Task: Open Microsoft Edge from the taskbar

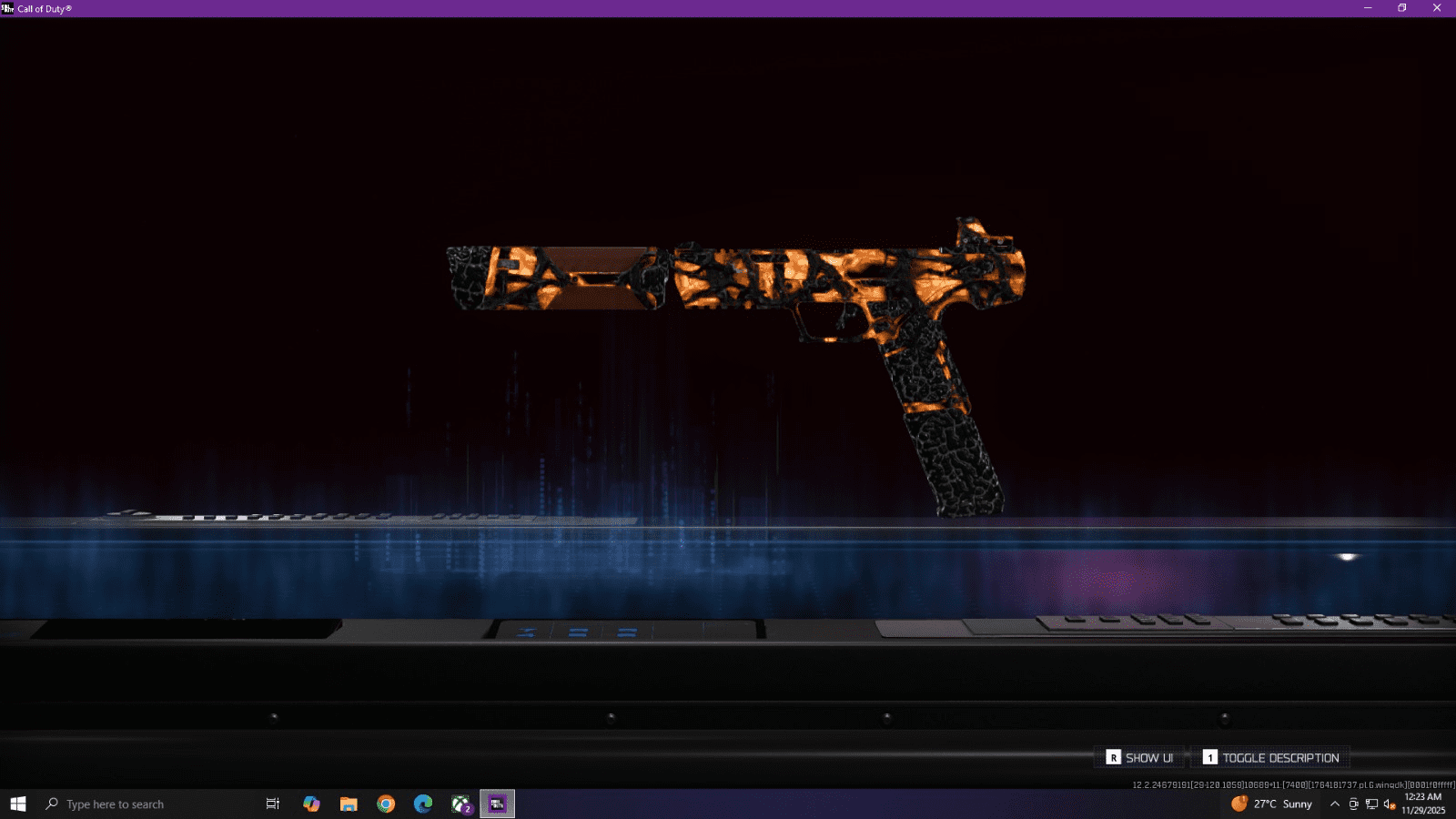Action: [423, 804]
